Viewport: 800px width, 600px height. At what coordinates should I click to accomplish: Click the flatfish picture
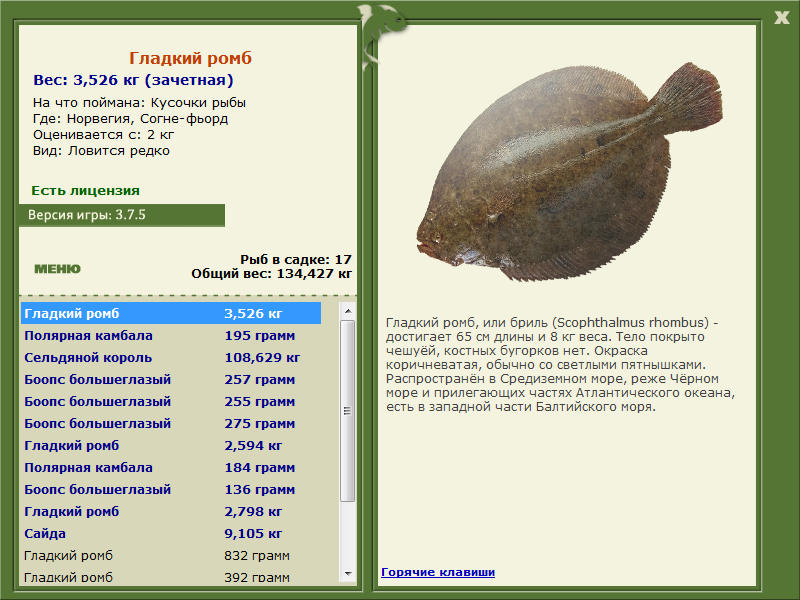tap(569, 172)
